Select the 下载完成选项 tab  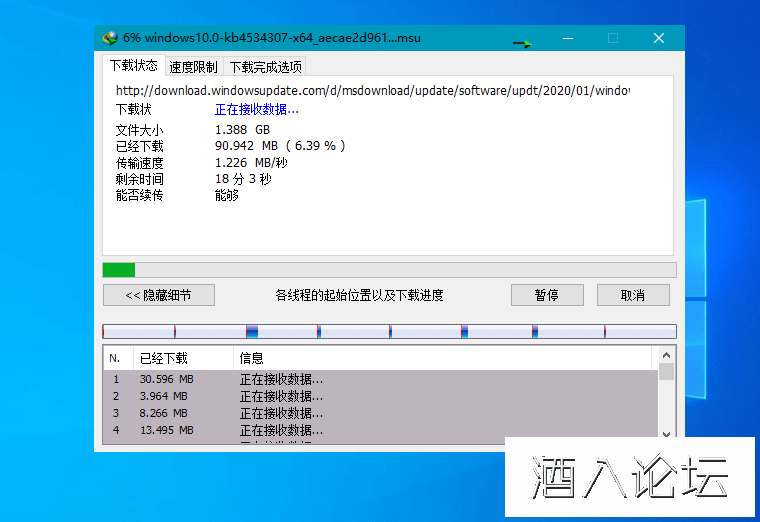pos(264,67)
